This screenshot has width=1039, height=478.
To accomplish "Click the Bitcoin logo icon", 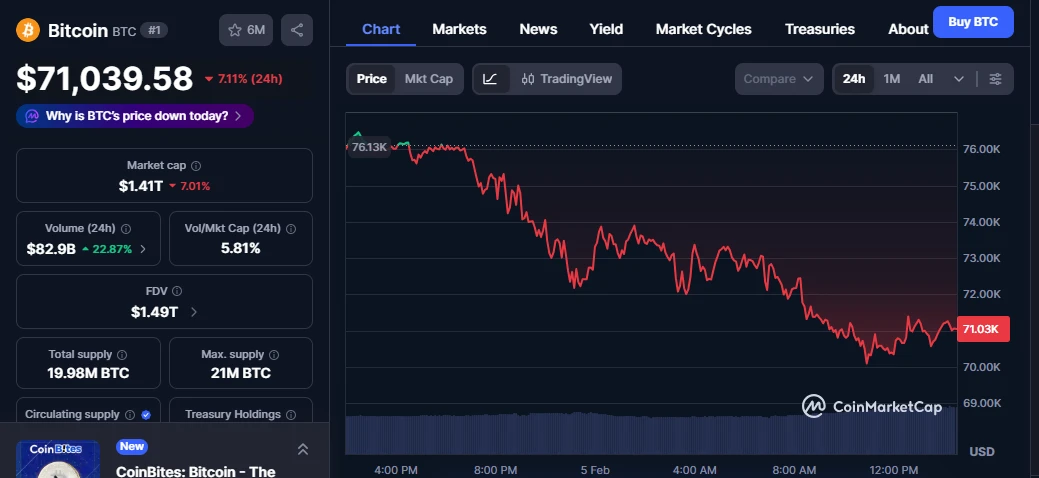I will point(28,30).
